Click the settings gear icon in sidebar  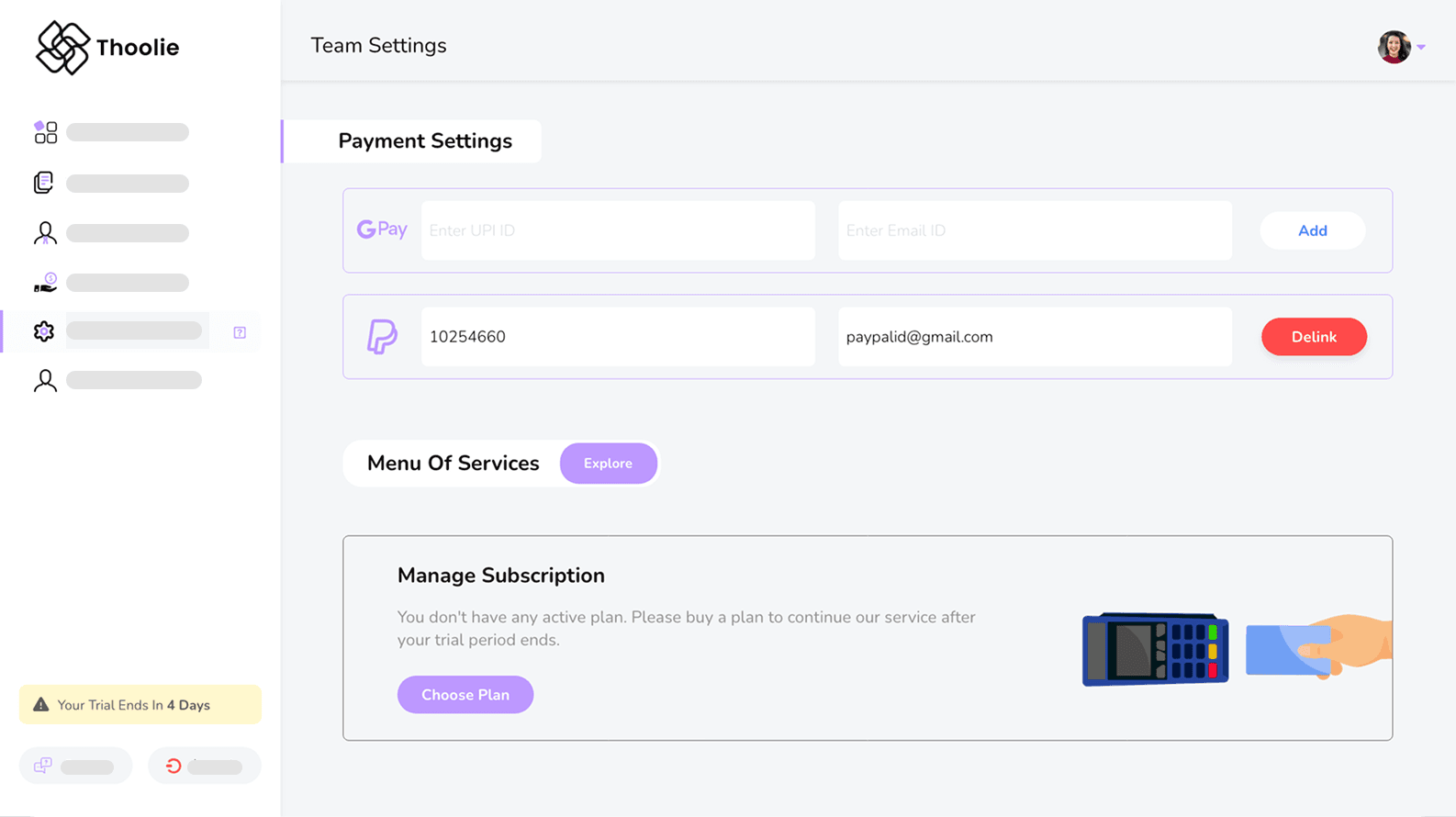tap(44, 331)
